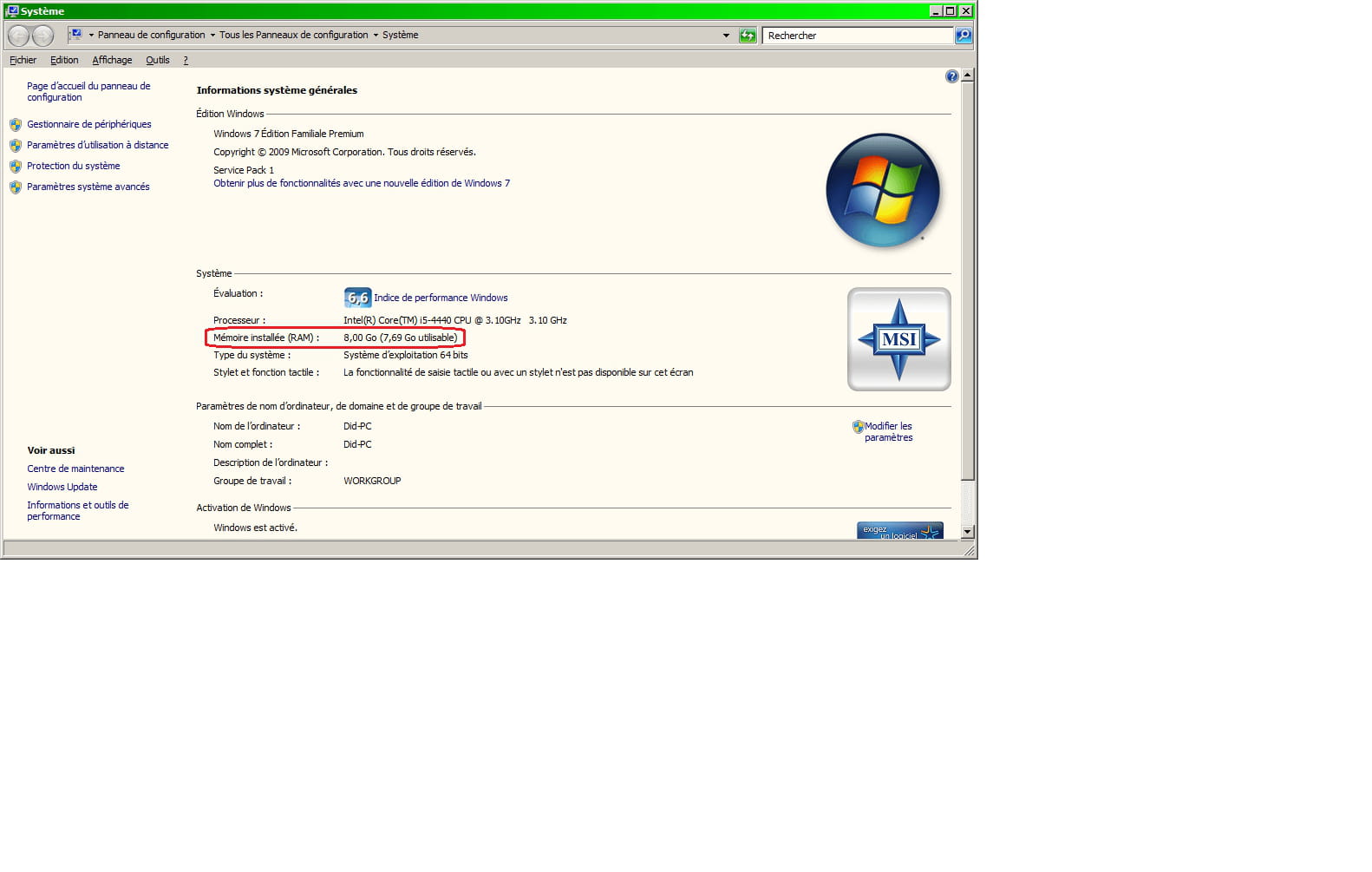The height and width of the screenshot is (872, 1372).
Task: Click the Copyright 2009 Microsoft Corporation text
Action: (344, 152)
